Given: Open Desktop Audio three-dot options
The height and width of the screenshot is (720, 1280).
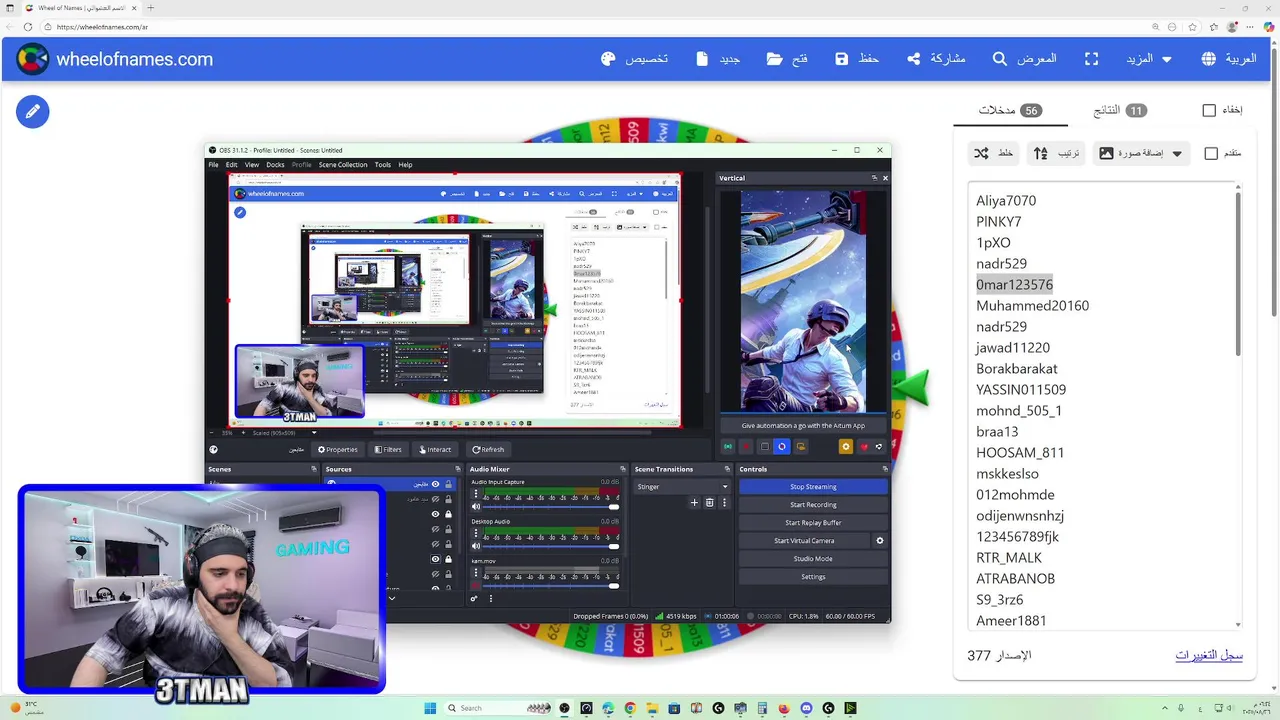Looking at the screenshot, I should [x=475, y=533].
